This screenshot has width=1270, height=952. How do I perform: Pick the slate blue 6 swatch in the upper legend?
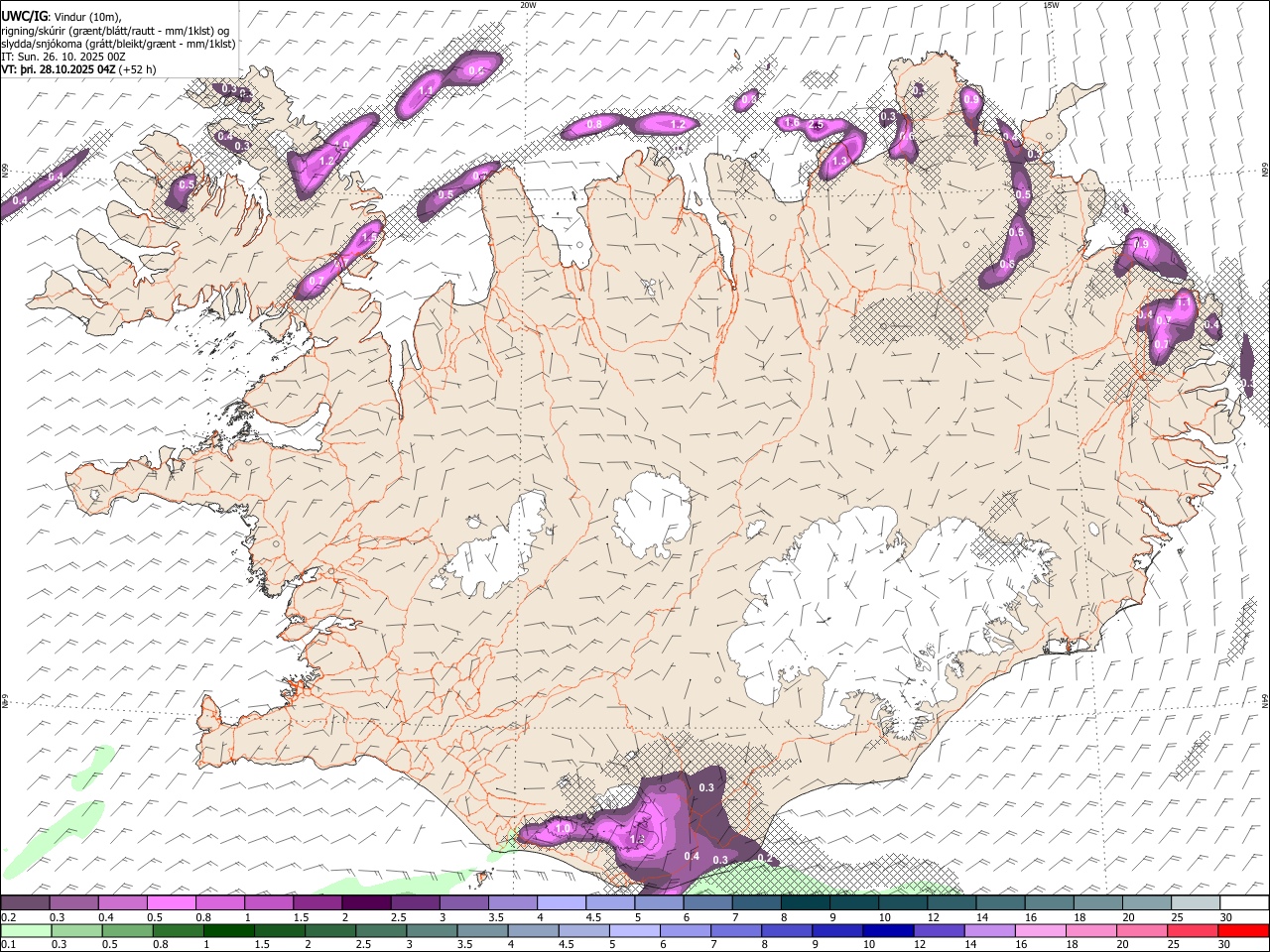pyautogui.click(x=707, y=902)
